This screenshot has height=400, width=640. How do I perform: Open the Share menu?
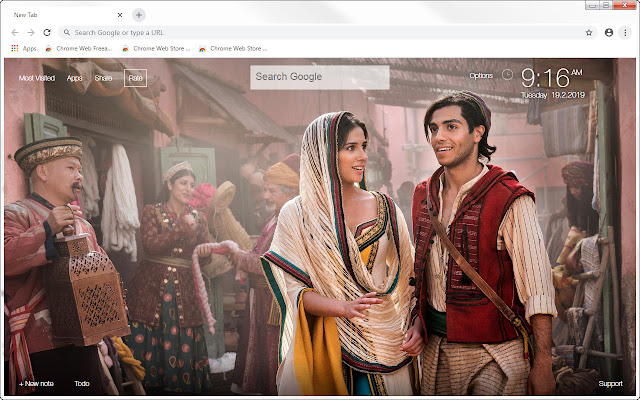103,78
